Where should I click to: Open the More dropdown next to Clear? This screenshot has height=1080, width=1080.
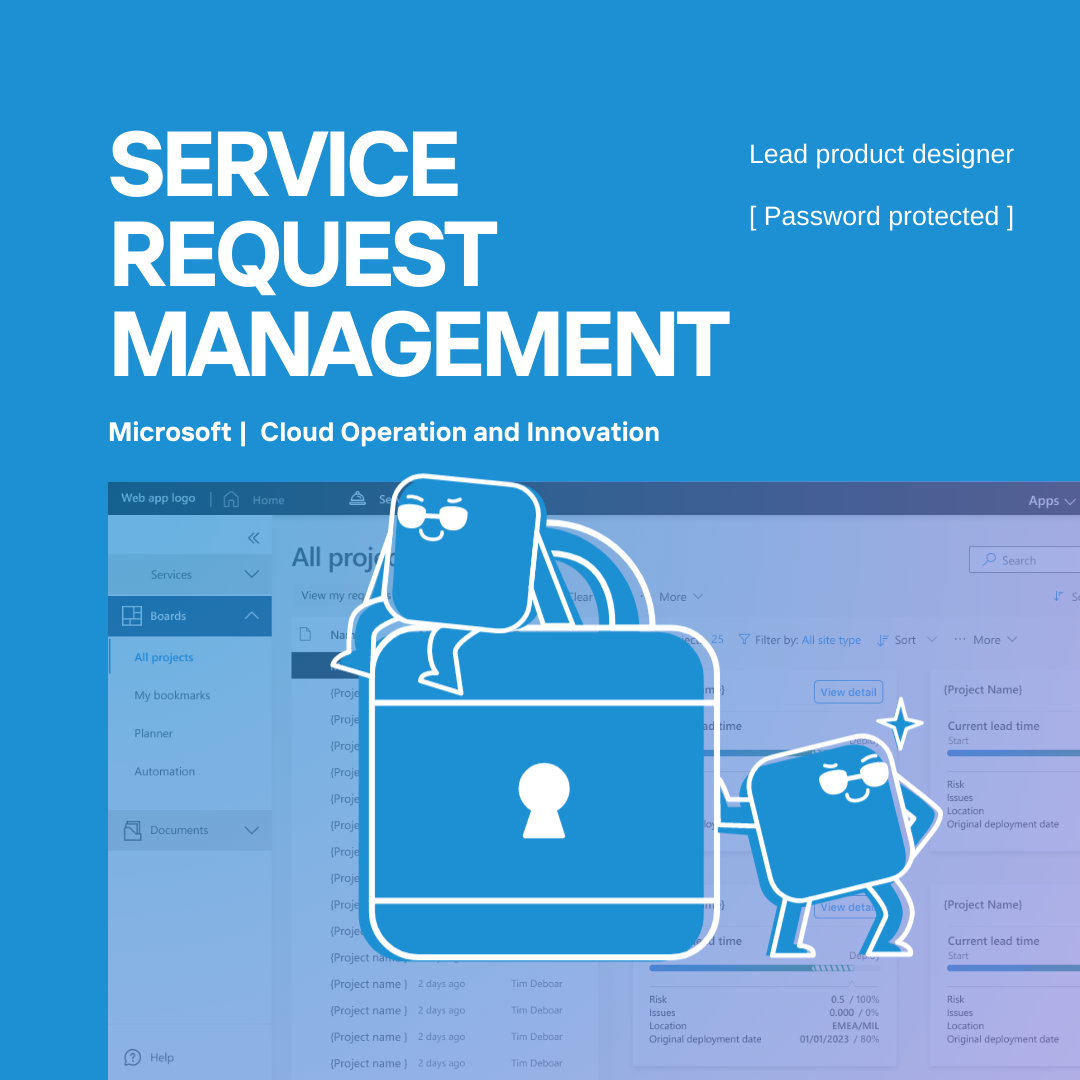point(681,597)
